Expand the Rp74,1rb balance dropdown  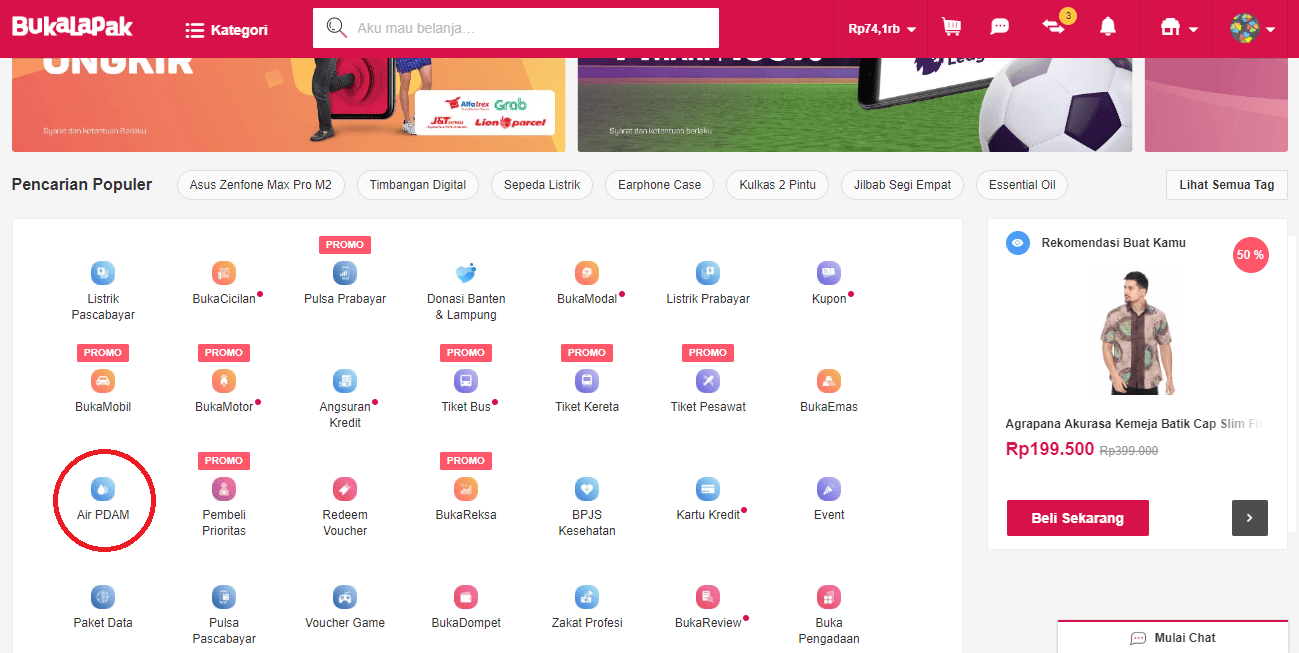[x=882, y=29]
